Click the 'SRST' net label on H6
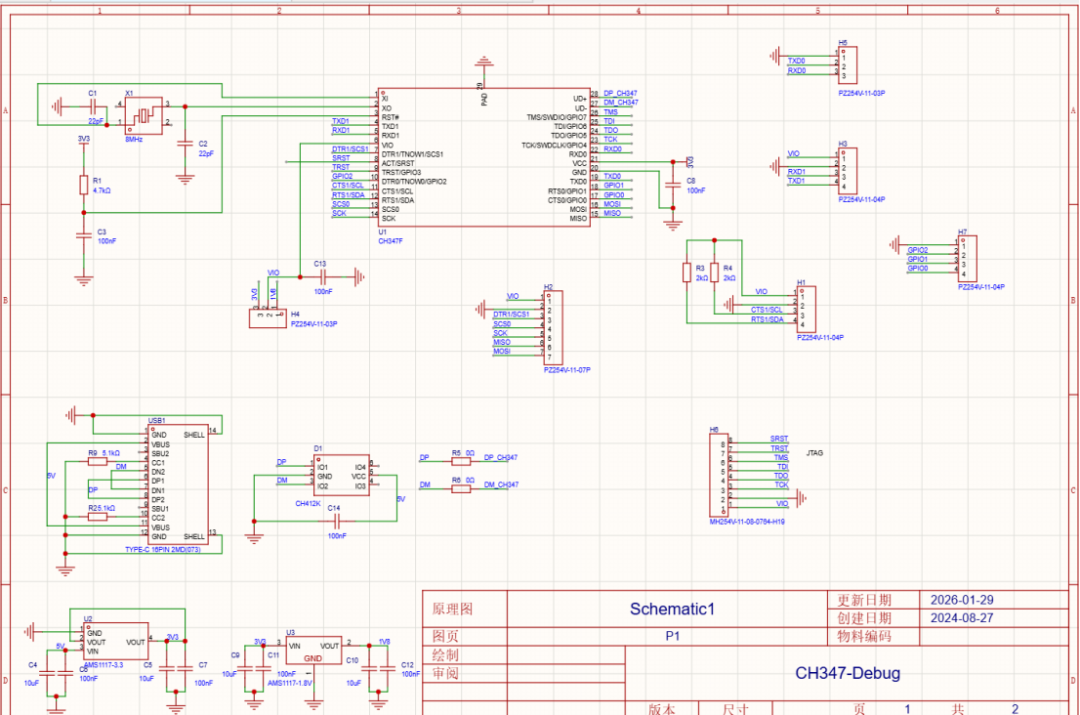 pyautogui.click(x=779, y=439)
